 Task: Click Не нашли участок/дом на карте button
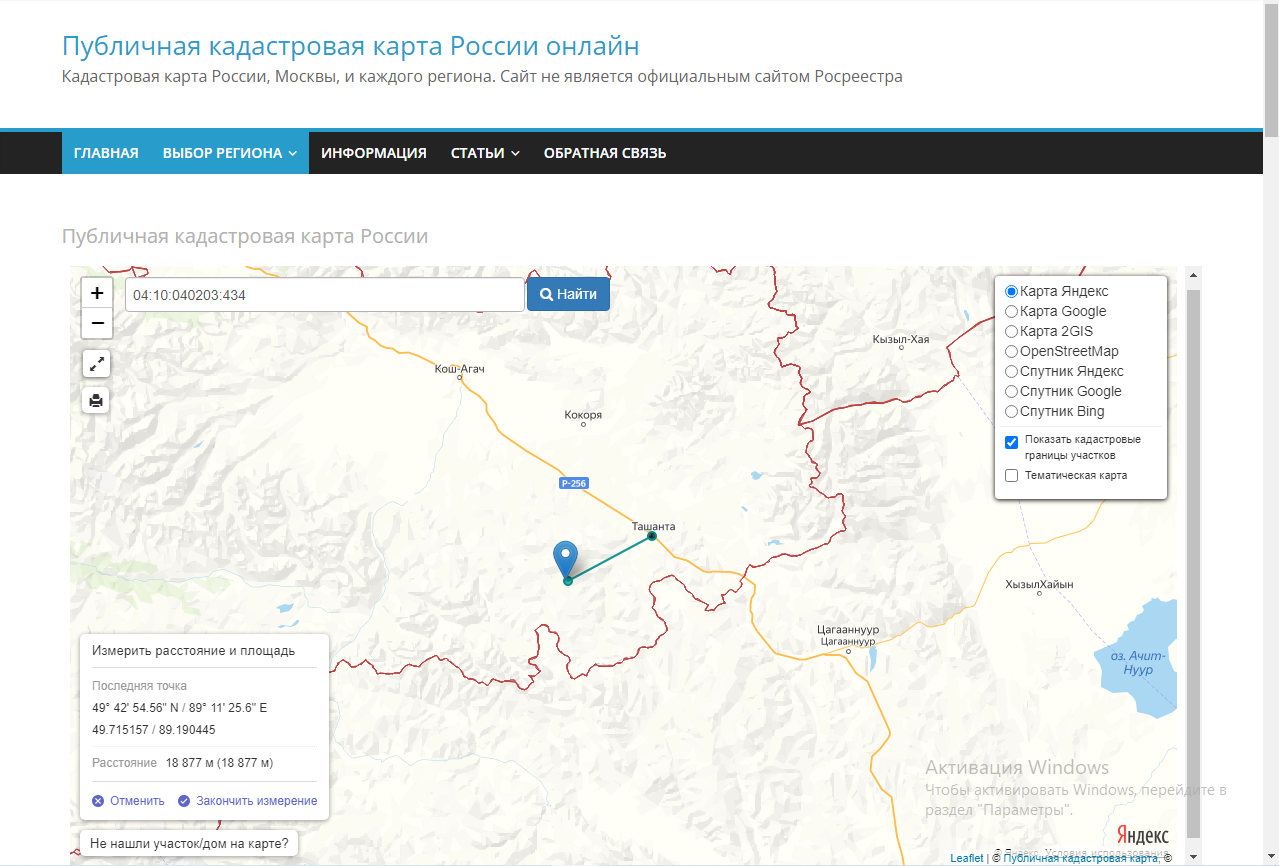189,844
